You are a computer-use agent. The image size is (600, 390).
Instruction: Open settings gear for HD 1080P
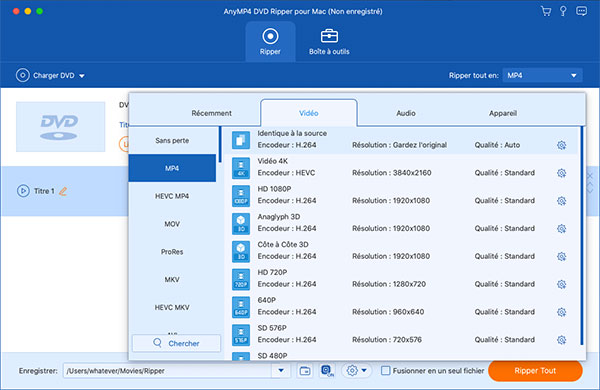[x=561, y=201]
